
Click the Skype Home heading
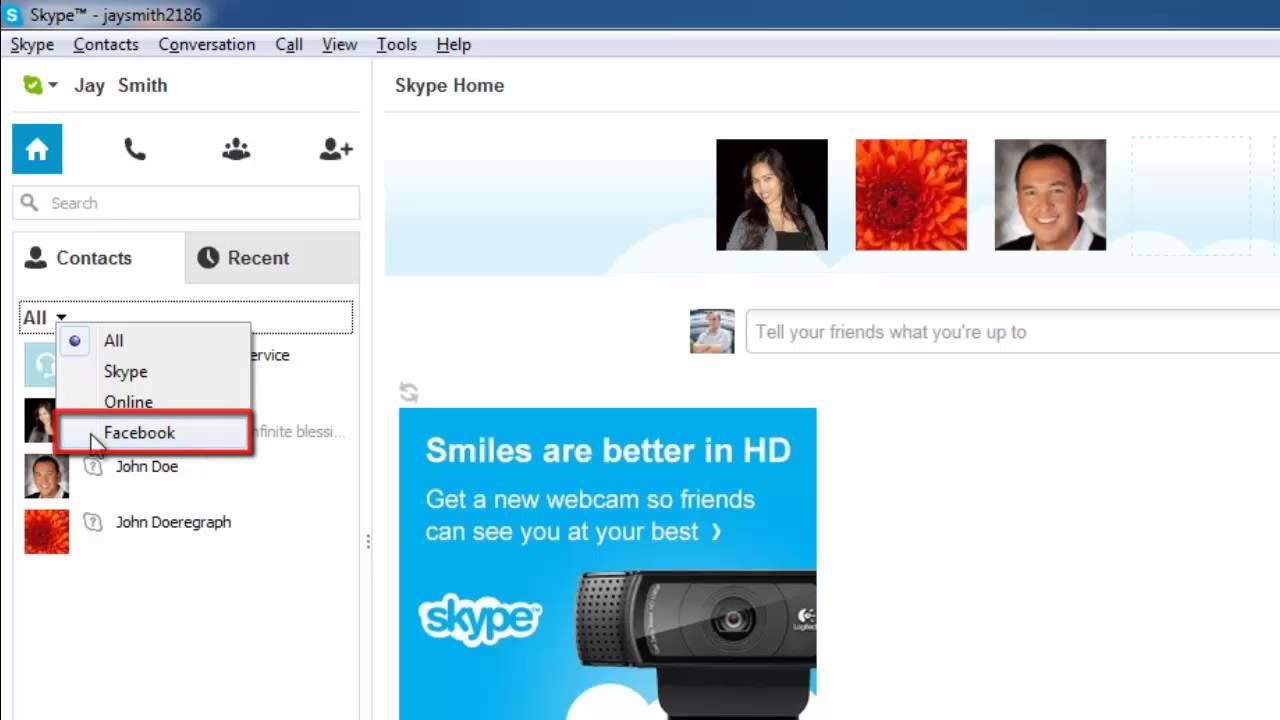coord(449,85)
